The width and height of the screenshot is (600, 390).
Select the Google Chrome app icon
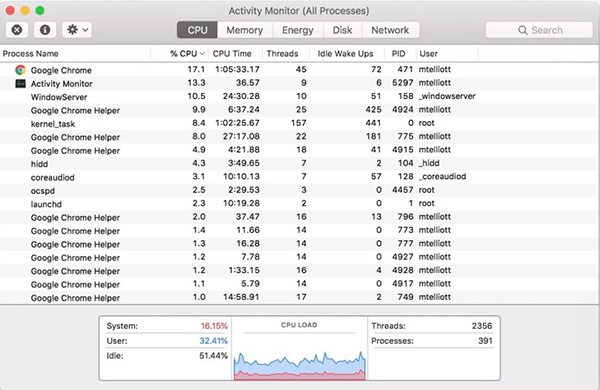20,70
